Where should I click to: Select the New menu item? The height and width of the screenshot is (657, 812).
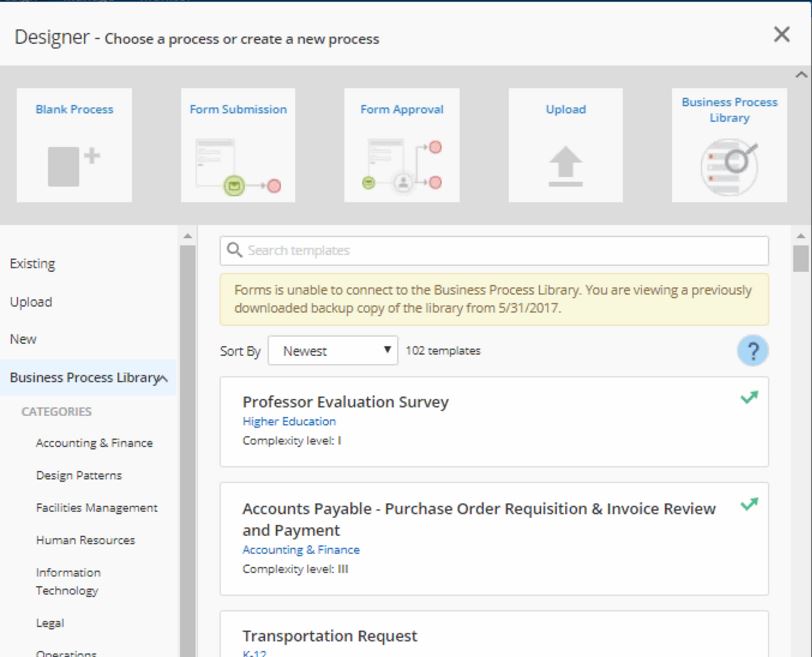click(23, 339)
